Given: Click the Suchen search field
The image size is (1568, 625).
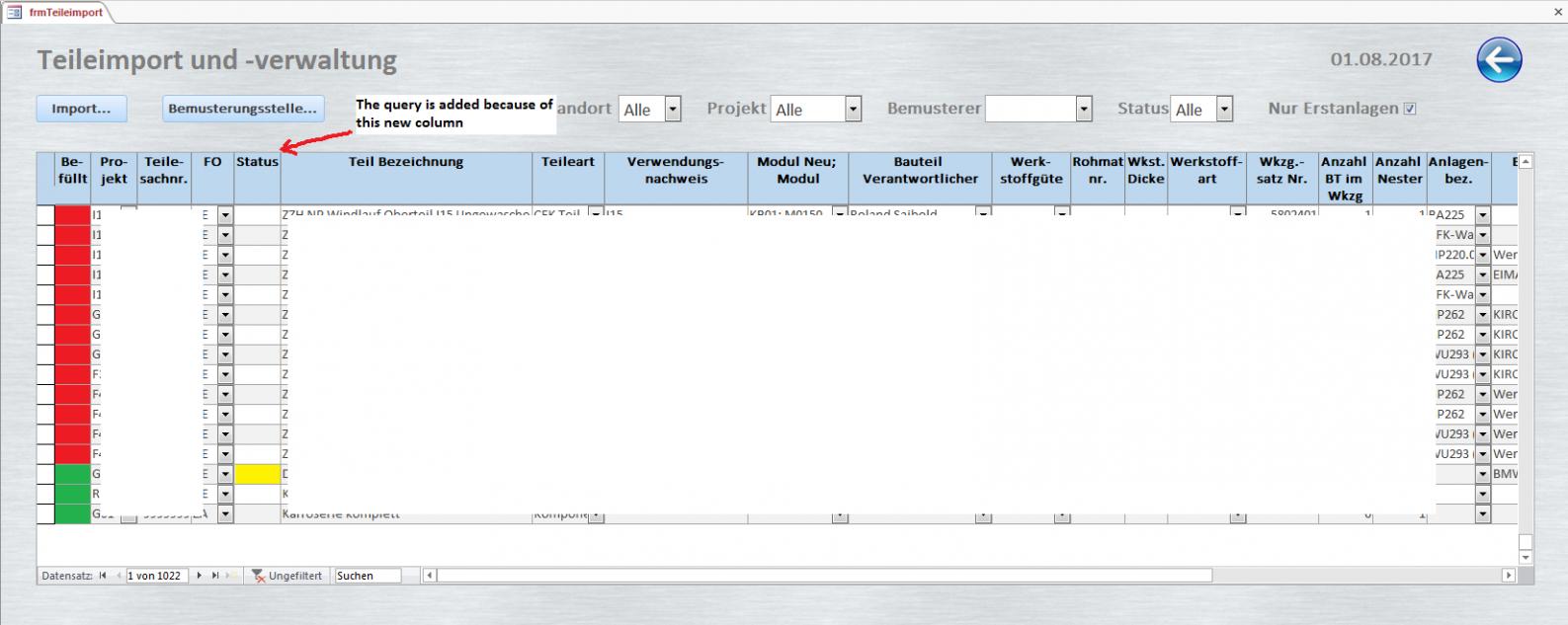Looking at the screenshot, I should [x=369, y=576].
